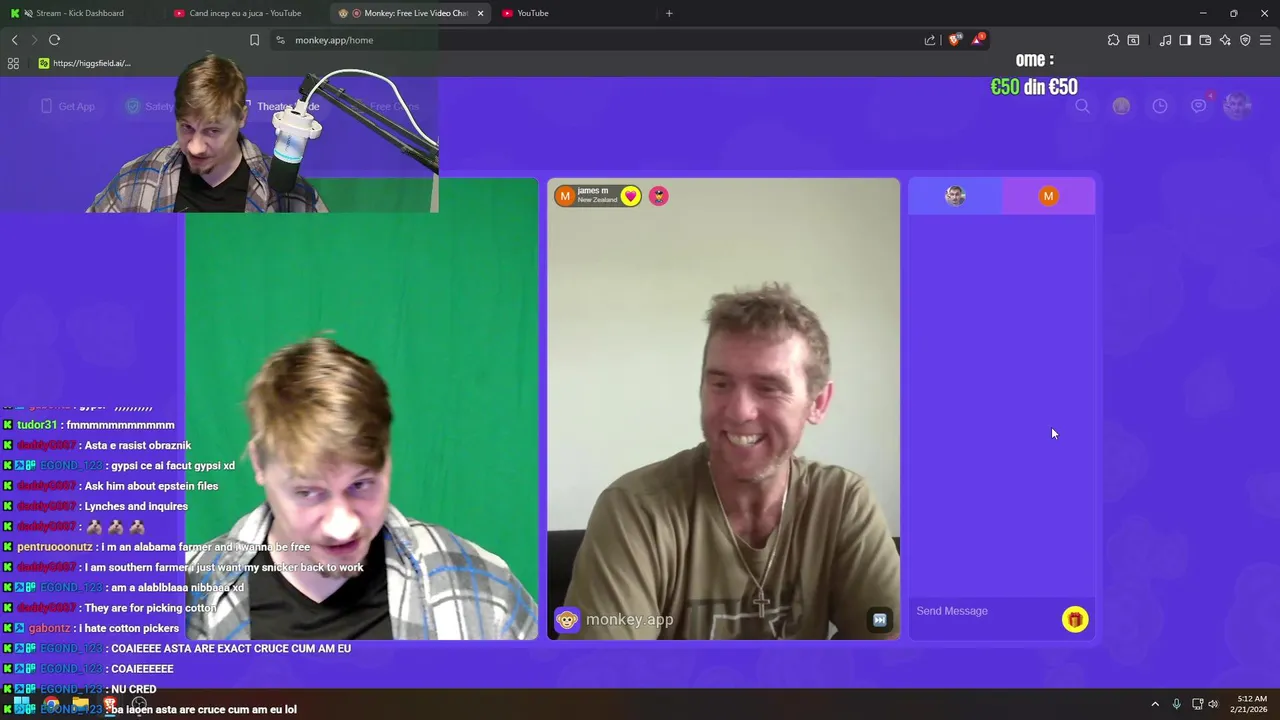Open Brave Rewards triangle icon

978,40
